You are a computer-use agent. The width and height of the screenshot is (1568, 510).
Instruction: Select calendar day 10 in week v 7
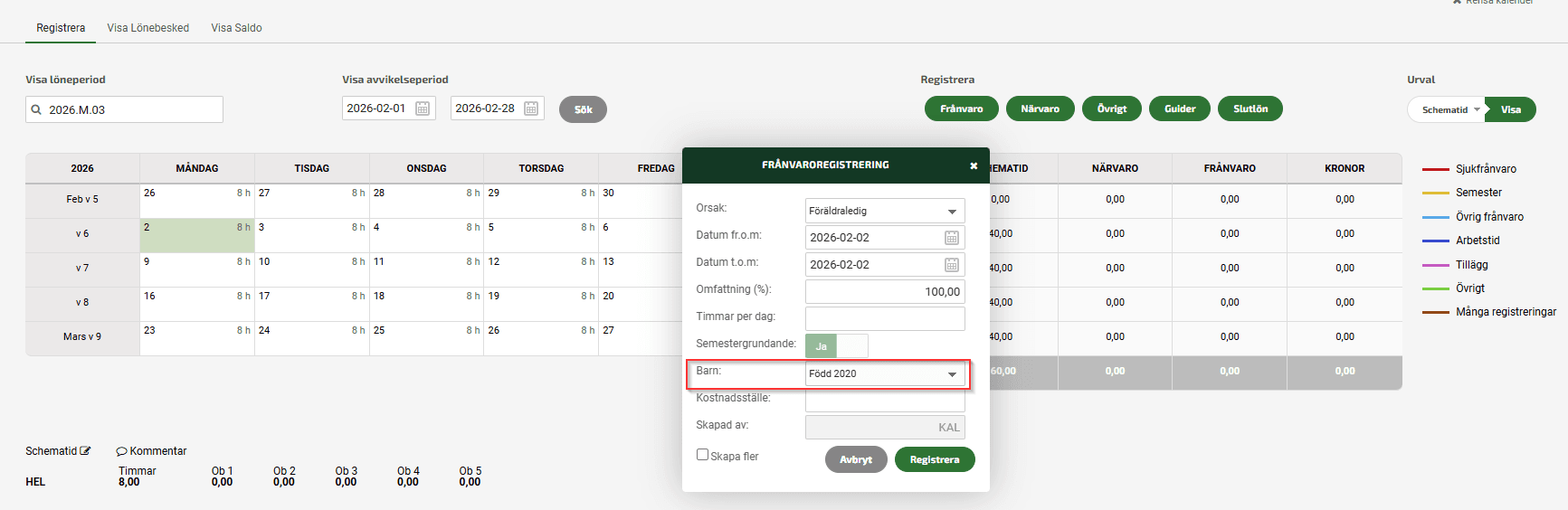pos(312,269)
